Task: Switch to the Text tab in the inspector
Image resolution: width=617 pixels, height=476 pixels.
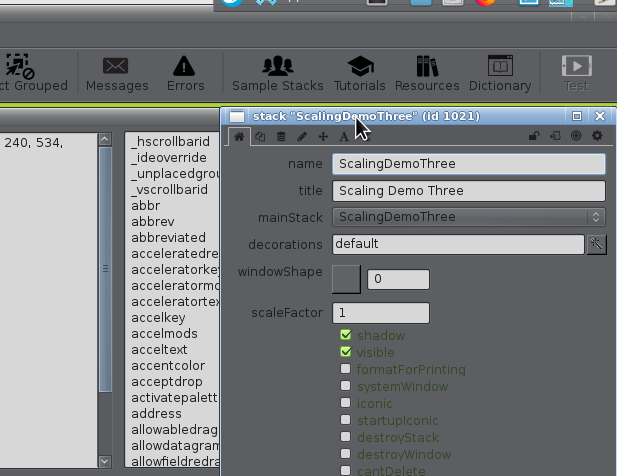Action: [344, 136]
